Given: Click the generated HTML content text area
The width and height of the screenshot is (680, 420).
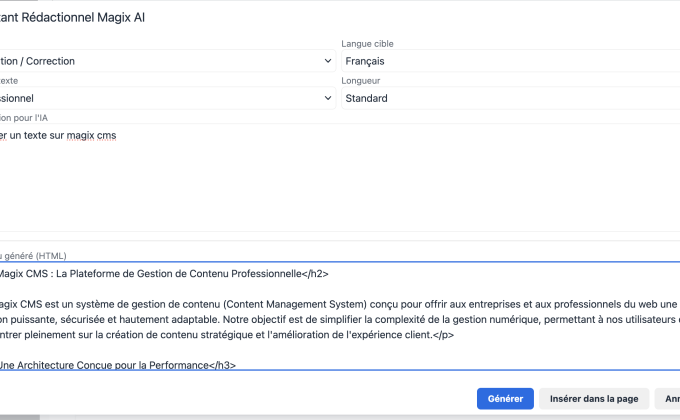Looking at the screenshot, I should 340,316.
